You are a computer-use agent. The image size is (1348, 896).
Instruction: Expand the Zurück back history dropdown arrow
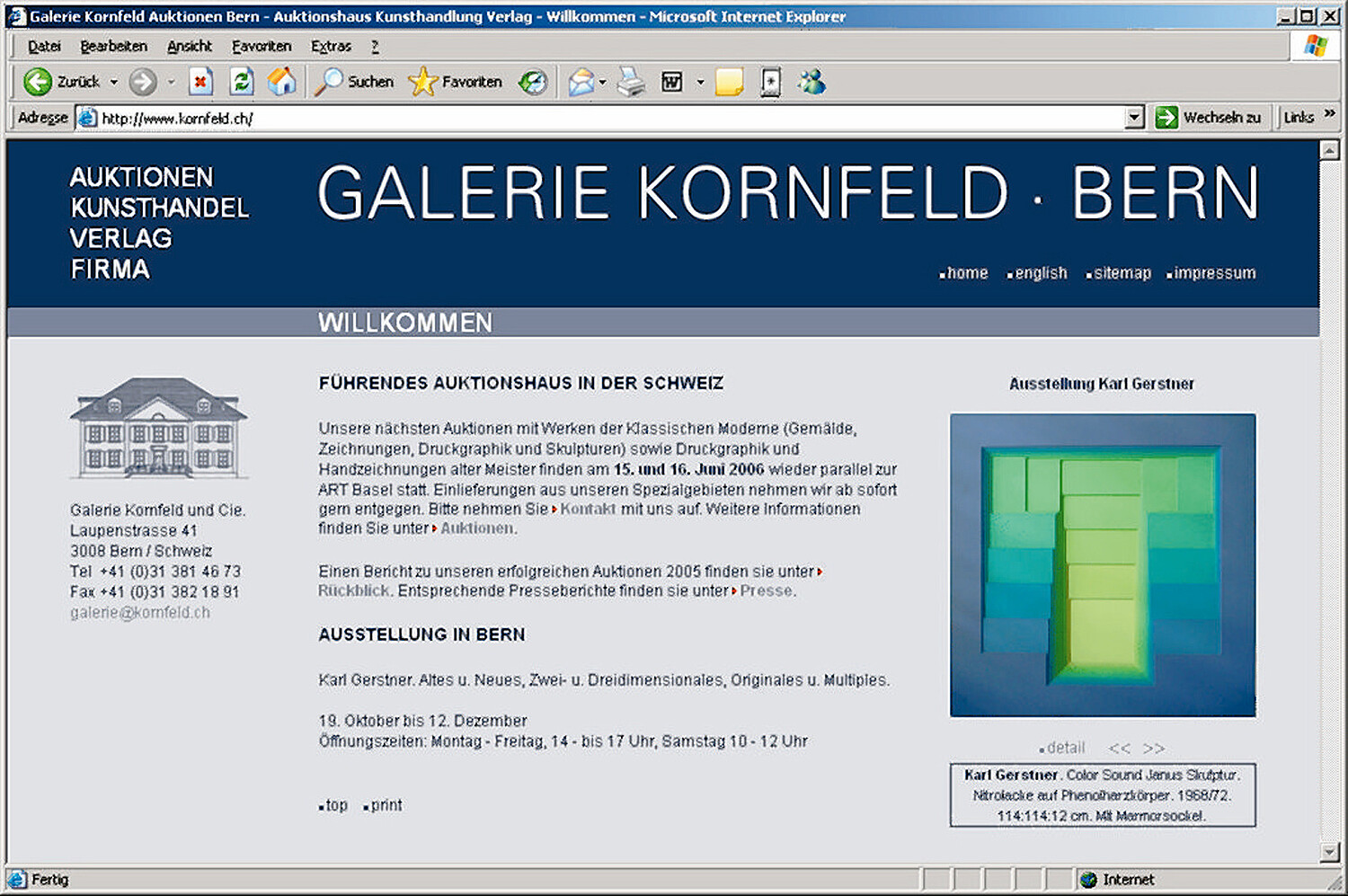tap(114, 83)
